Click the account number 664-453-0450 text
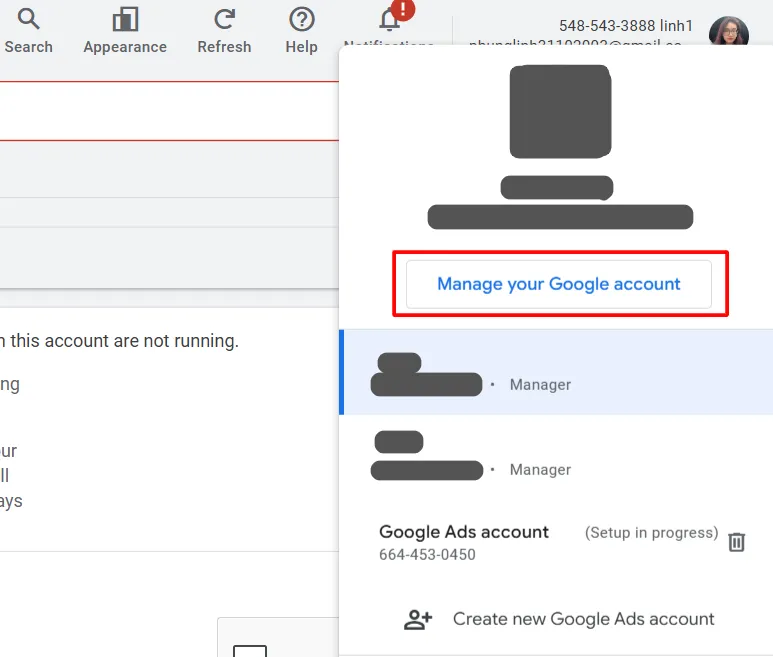Viewport: 773px width, 657px height. tap(427, 554)
